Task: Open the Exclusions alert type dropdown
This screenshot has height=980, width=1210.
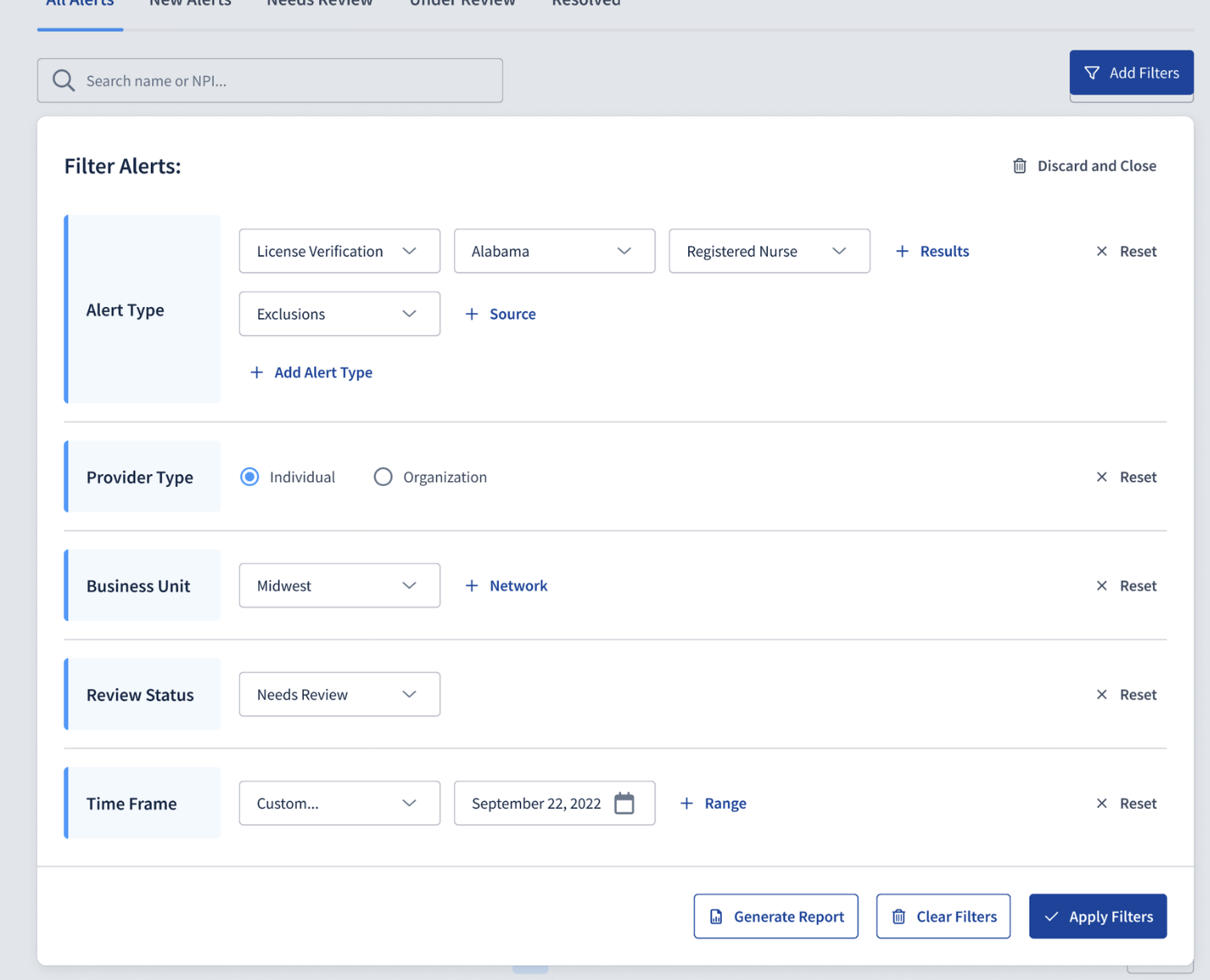Action: click(340, 314)
